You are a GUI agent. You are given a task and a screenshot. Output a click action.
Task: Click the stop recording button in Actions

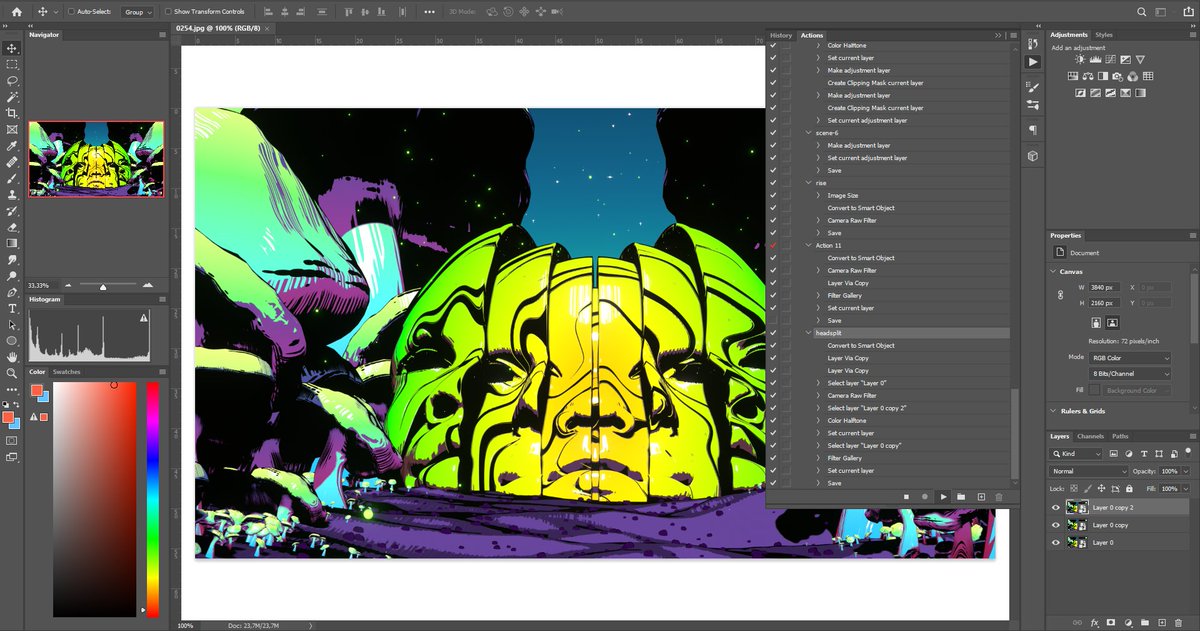pyautogui.click(x=906, y=497)
